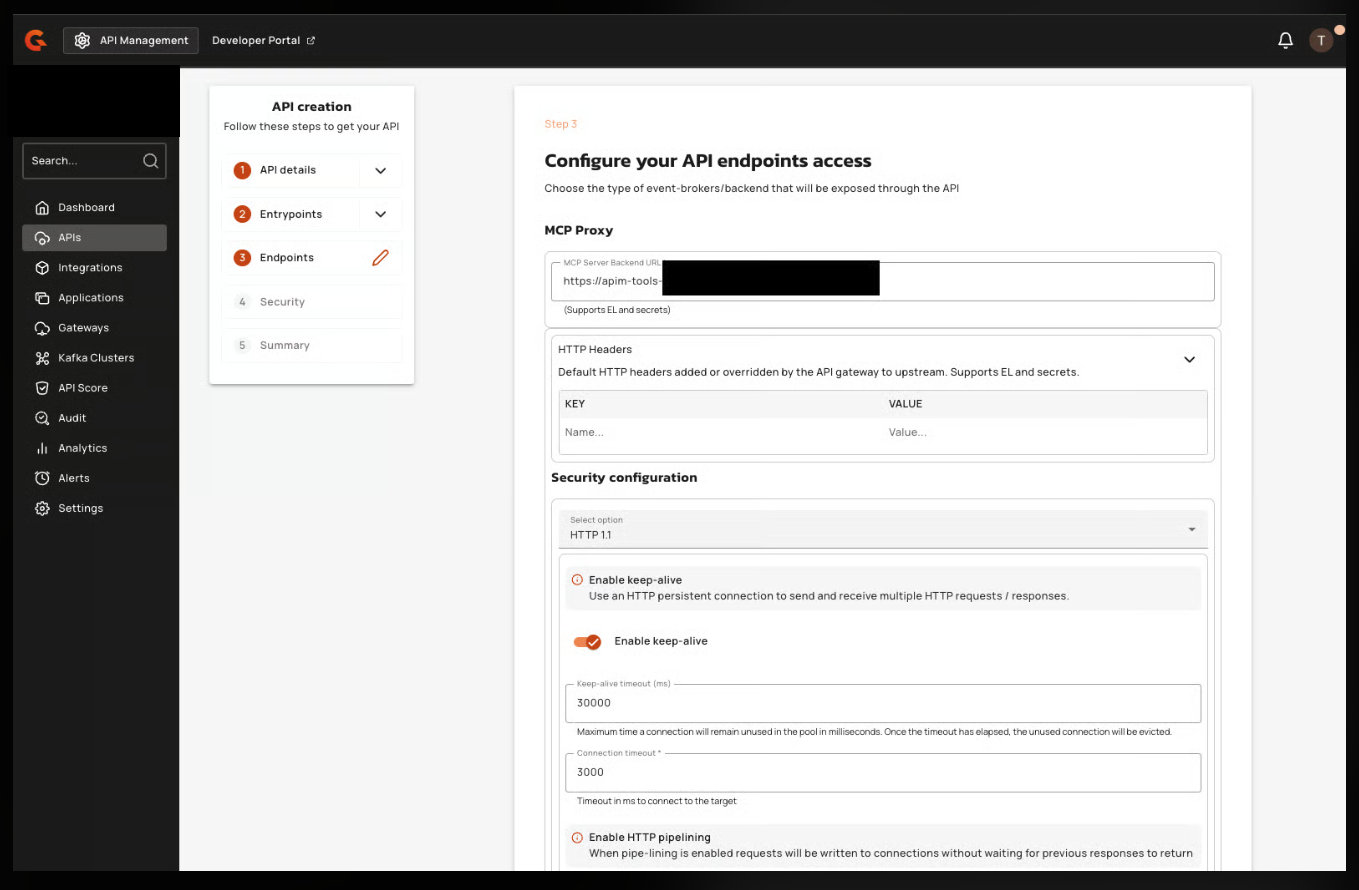Toggle the Enable keep-alive switch
1359x890 pixels.
coord(587,641)
